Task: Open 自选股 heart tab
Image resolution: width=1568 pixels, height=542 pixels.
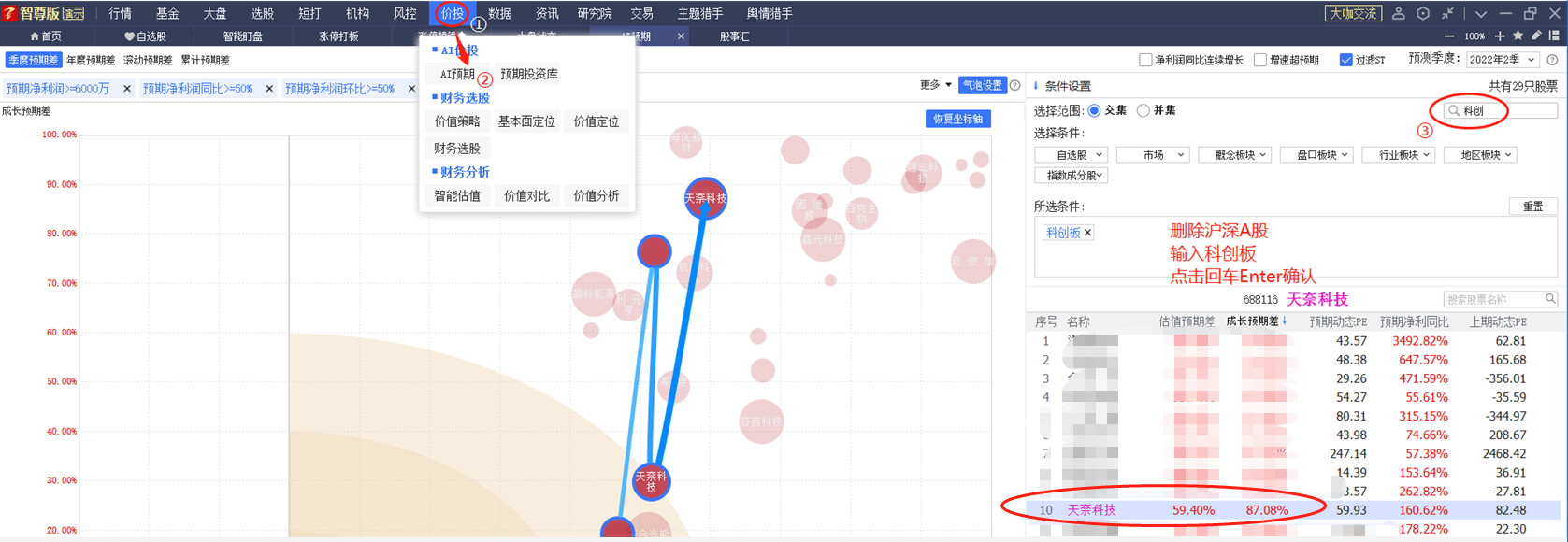Action: pos(145,36)
